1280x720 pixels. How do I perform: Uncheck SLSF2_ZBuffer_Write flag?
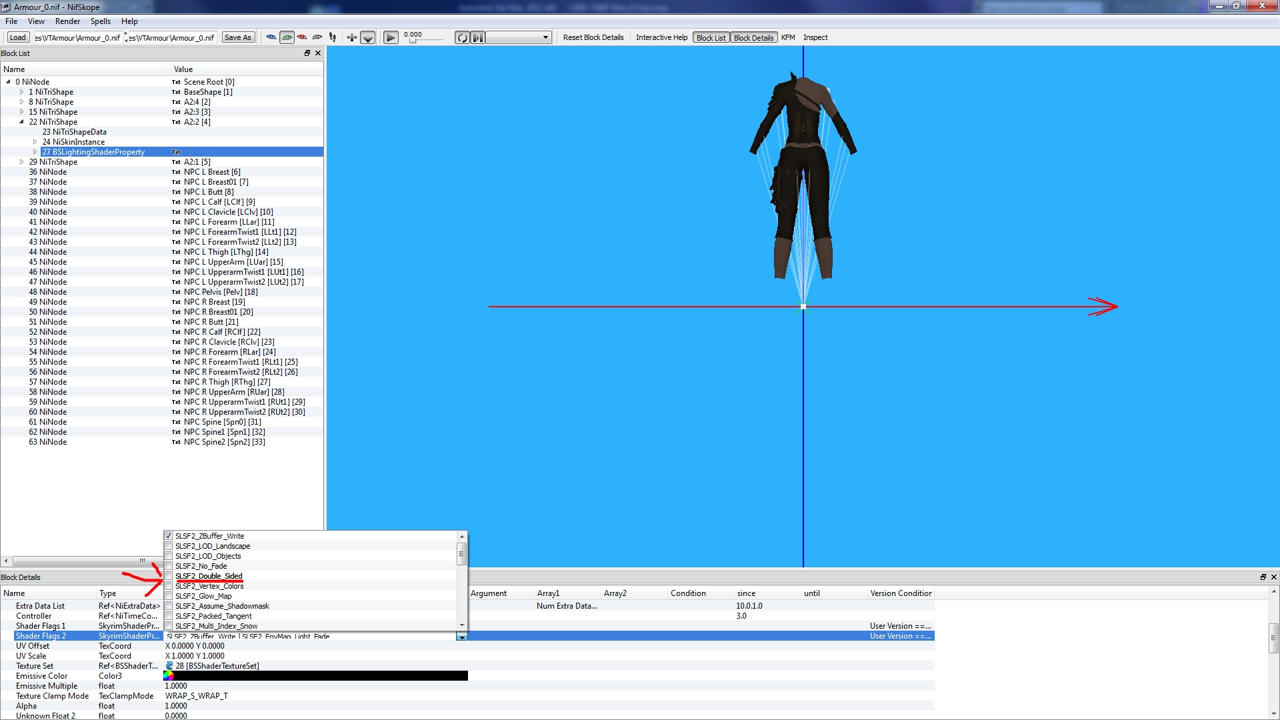(169, 536)
